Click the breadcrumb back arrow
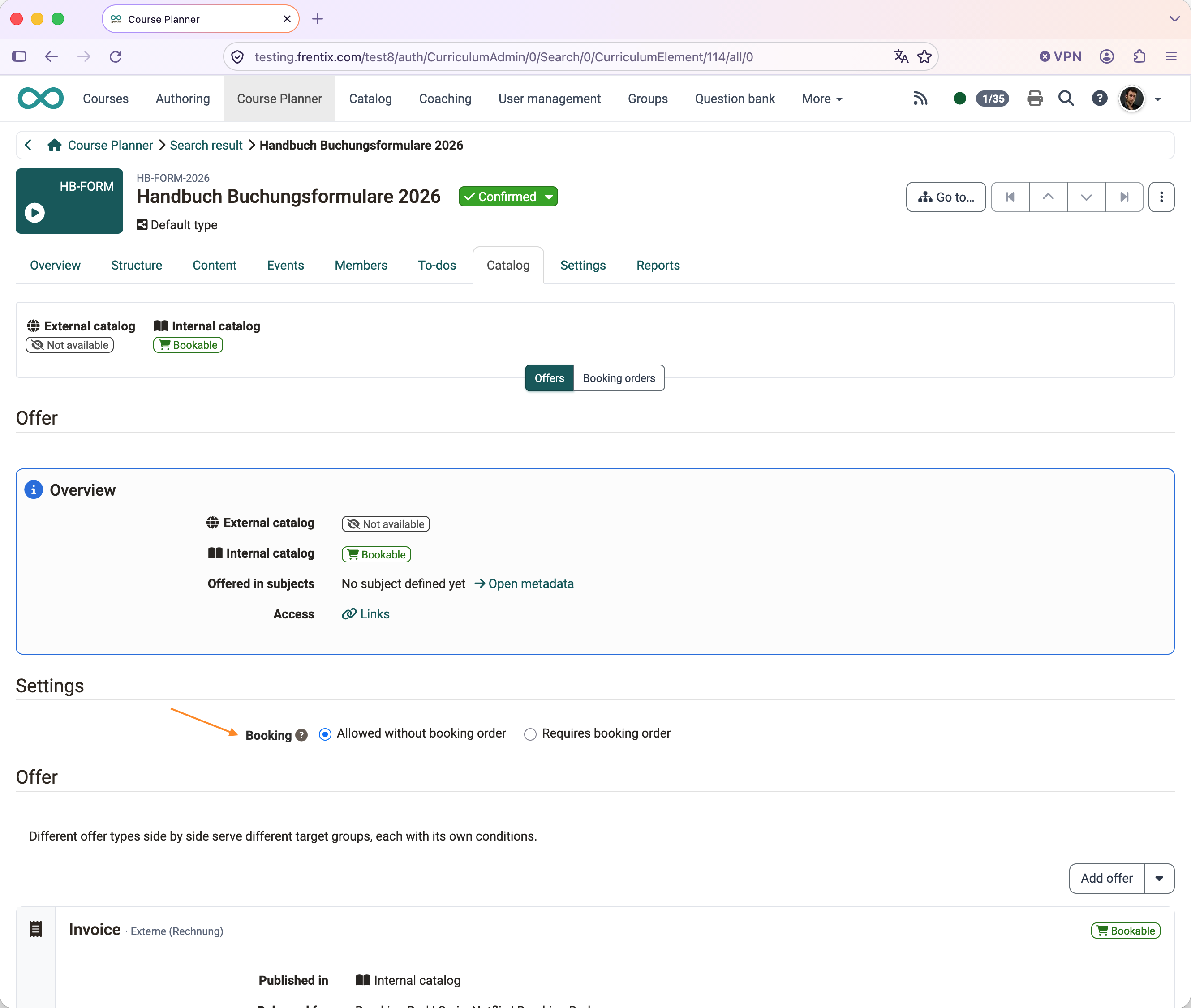The width and height of the screenshot is (1191, 1008). tap(28, 145)
